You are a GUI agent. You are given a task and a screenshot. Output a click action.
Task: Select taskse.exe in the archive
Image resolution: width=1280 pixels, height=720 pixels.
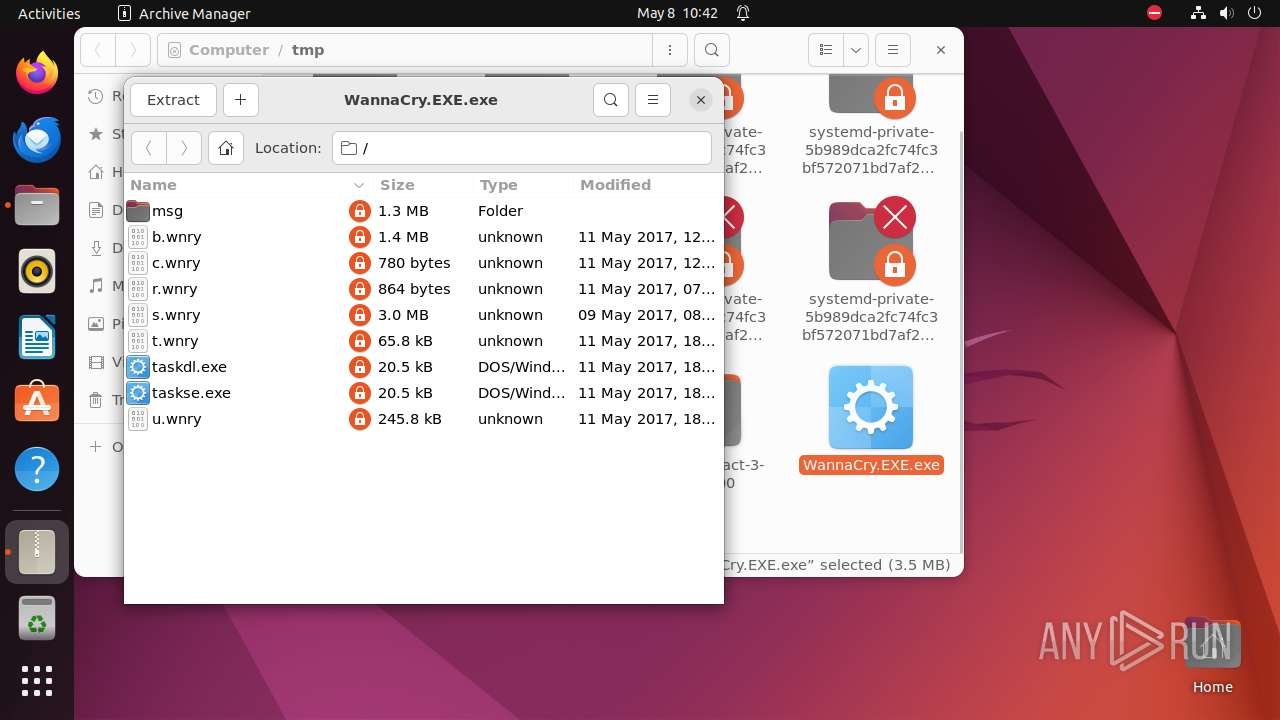(423, 393)
